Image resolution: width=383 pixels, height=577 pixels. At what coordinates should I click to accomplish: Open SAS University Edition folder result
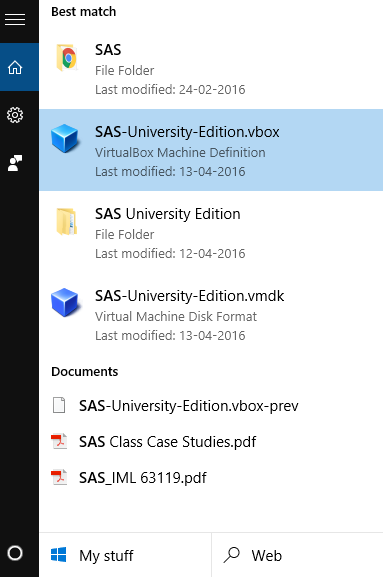click(211, 232)
